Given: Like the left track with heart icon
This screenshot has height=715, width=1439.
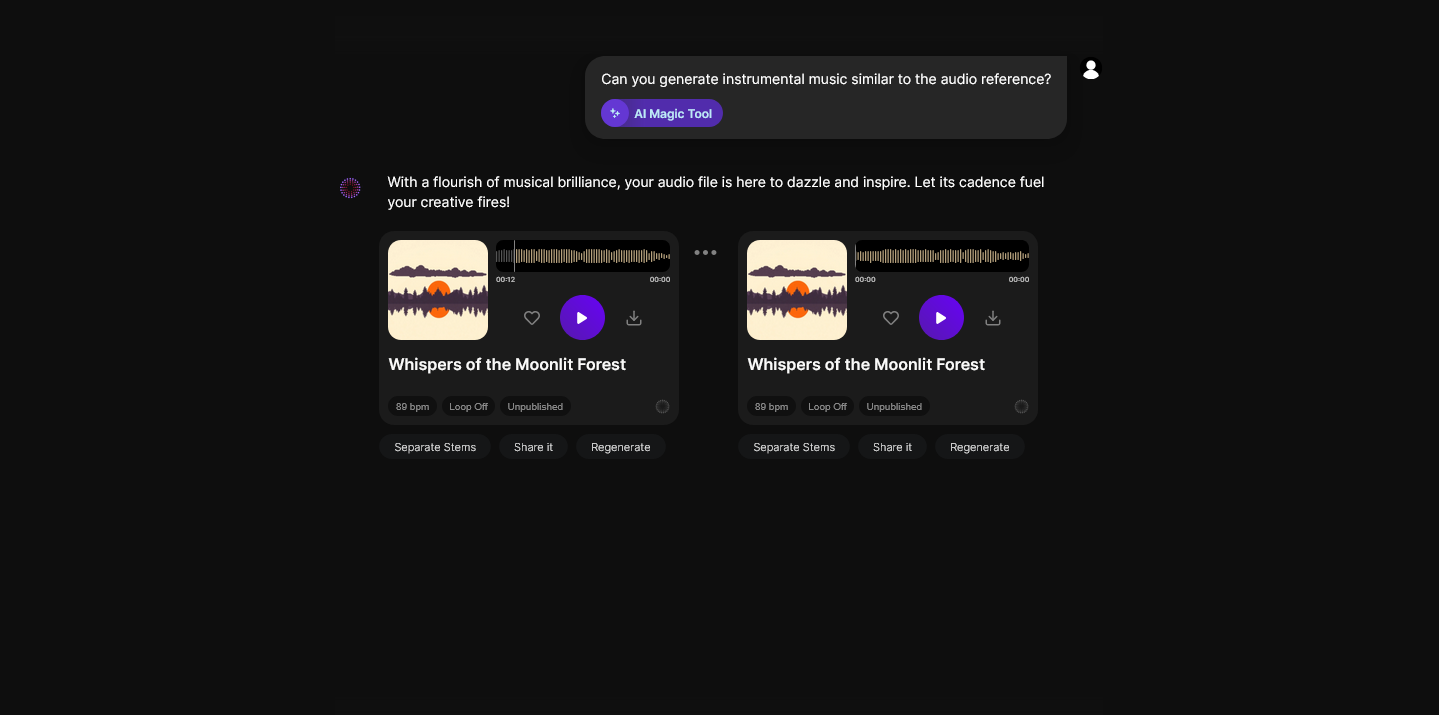Looking at the screenshot, I should click(532, 318).
